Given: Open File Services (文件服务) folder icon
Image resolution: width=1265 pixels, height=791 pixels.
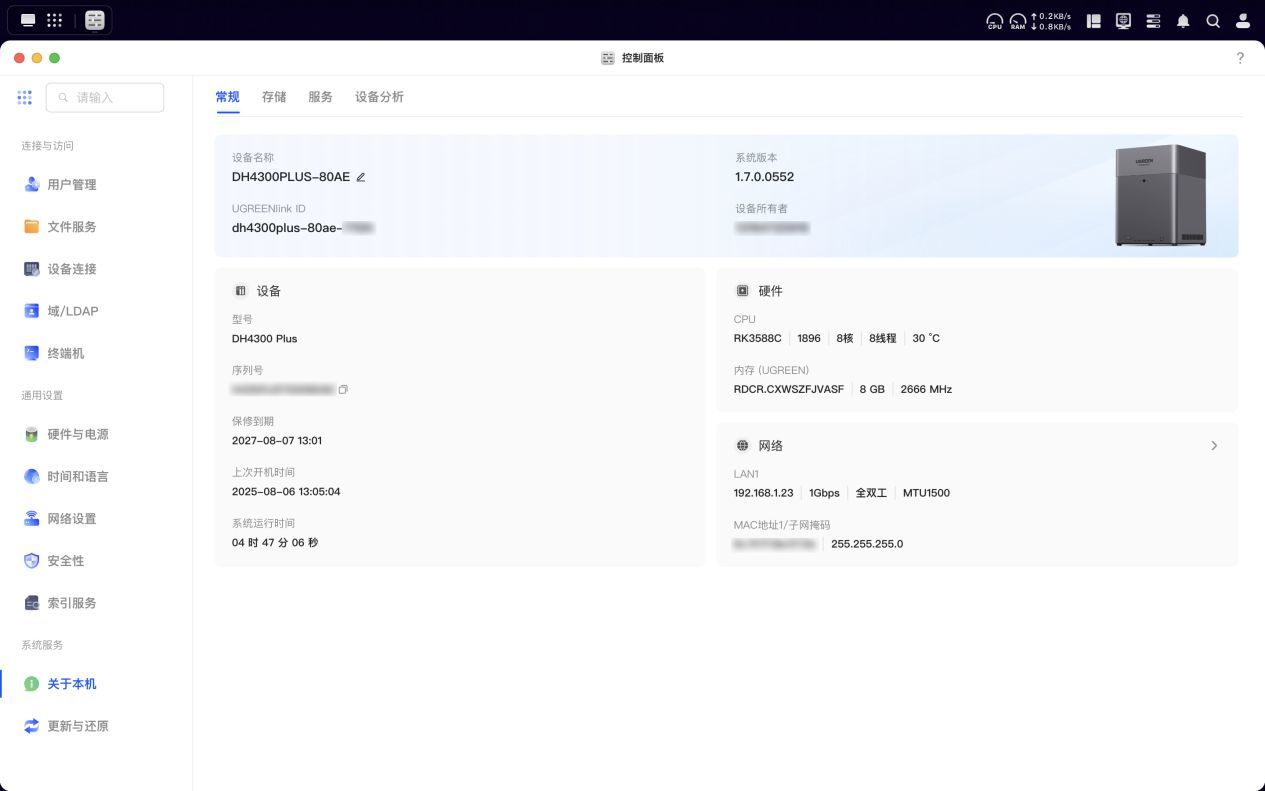Looking at the screenshot, I should pyautogui.click(x=31, y=227).
